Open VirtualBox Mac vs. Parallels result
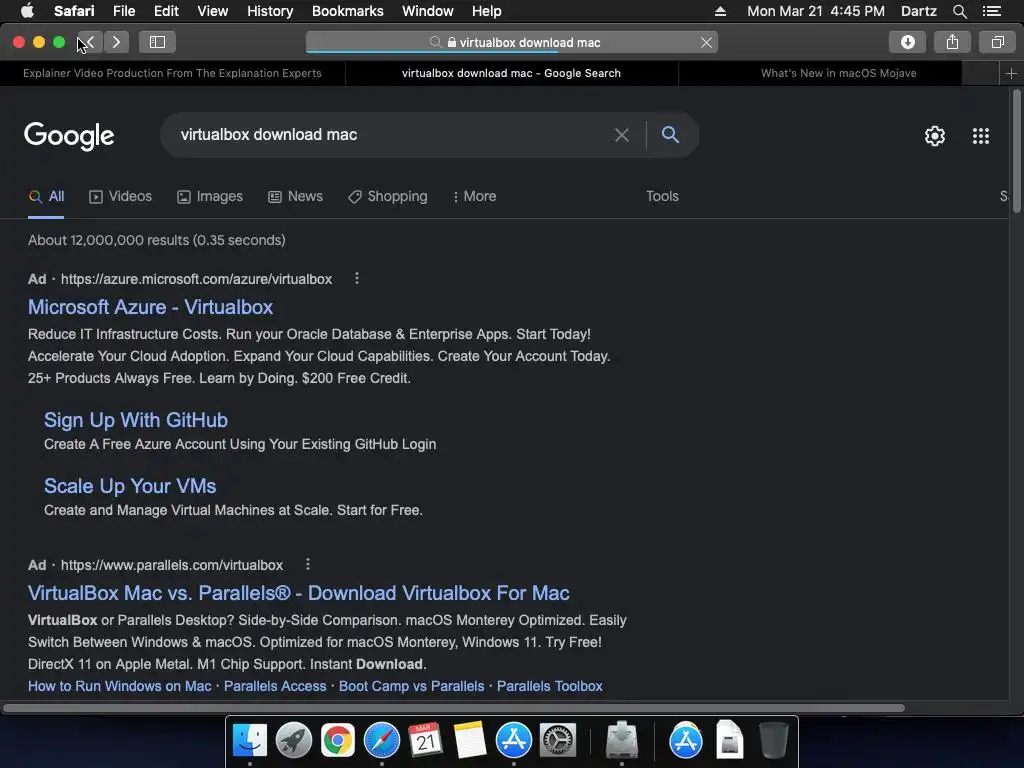The image size is (1024, 768). coord(298,593)
